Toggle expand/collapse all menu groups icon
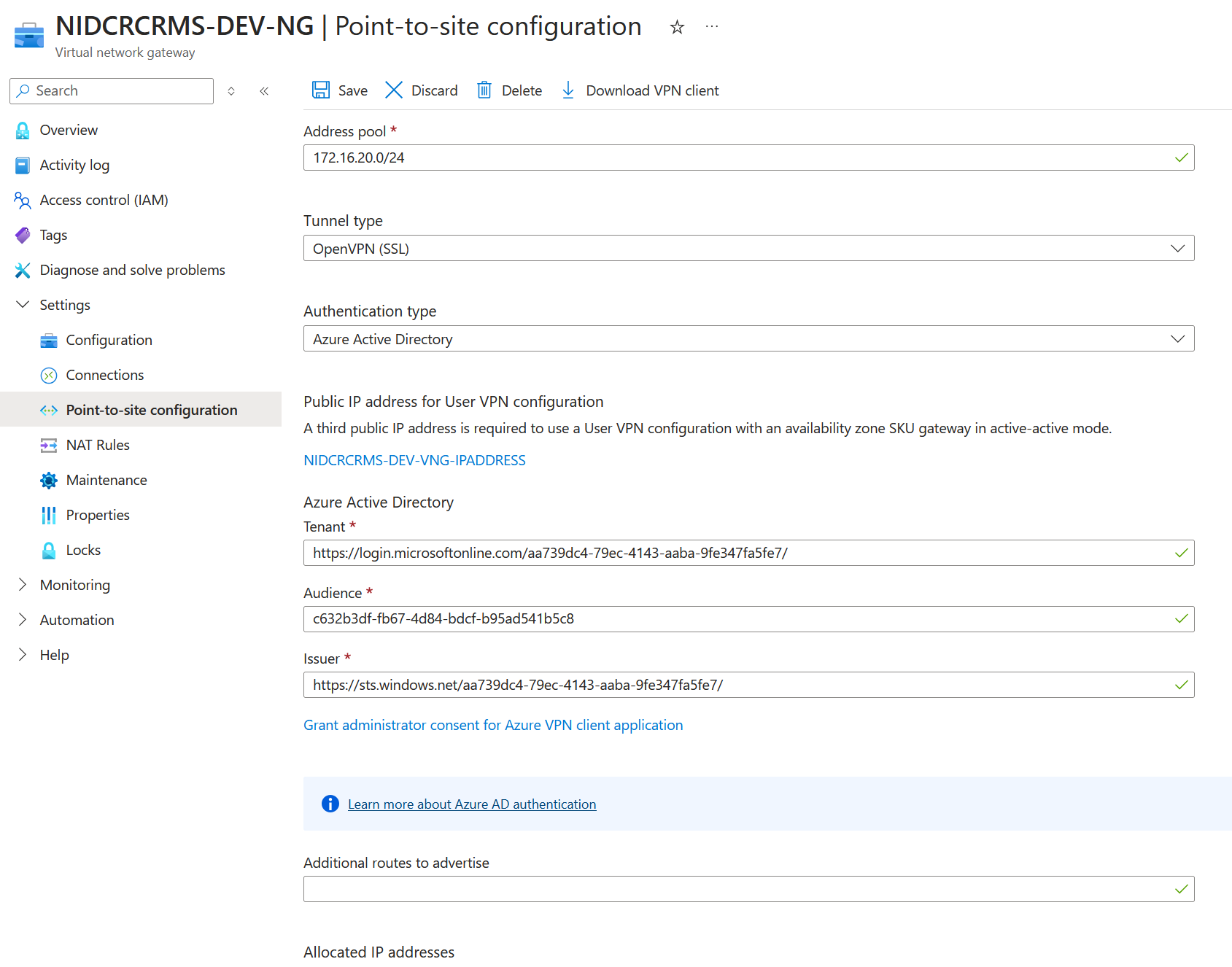 (x=231, y=91)
